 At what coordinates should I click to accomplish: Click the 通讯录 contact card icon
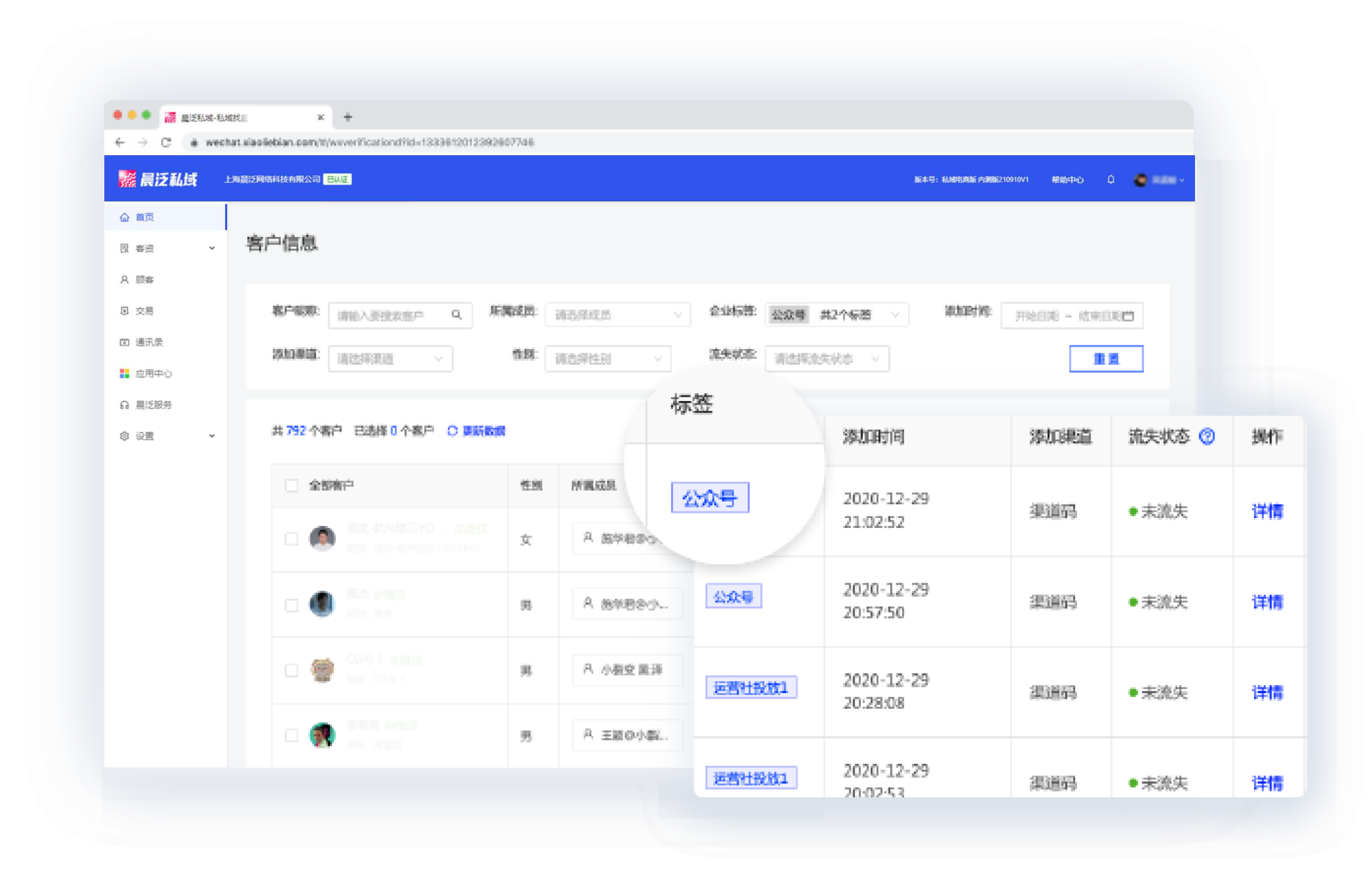point(124,343)
